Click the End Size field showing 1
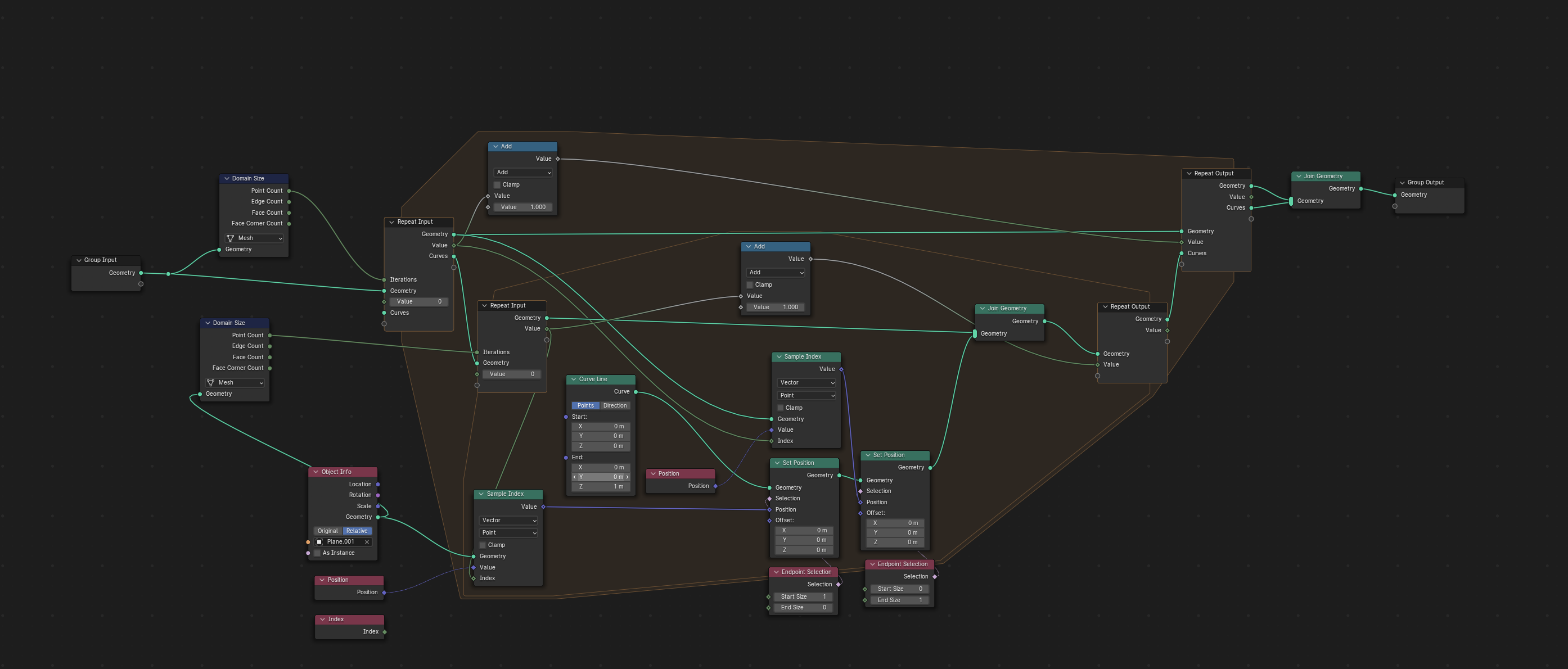Image resolution: width=1568 pixels, height=669 pixels. (x=900, y=600)
